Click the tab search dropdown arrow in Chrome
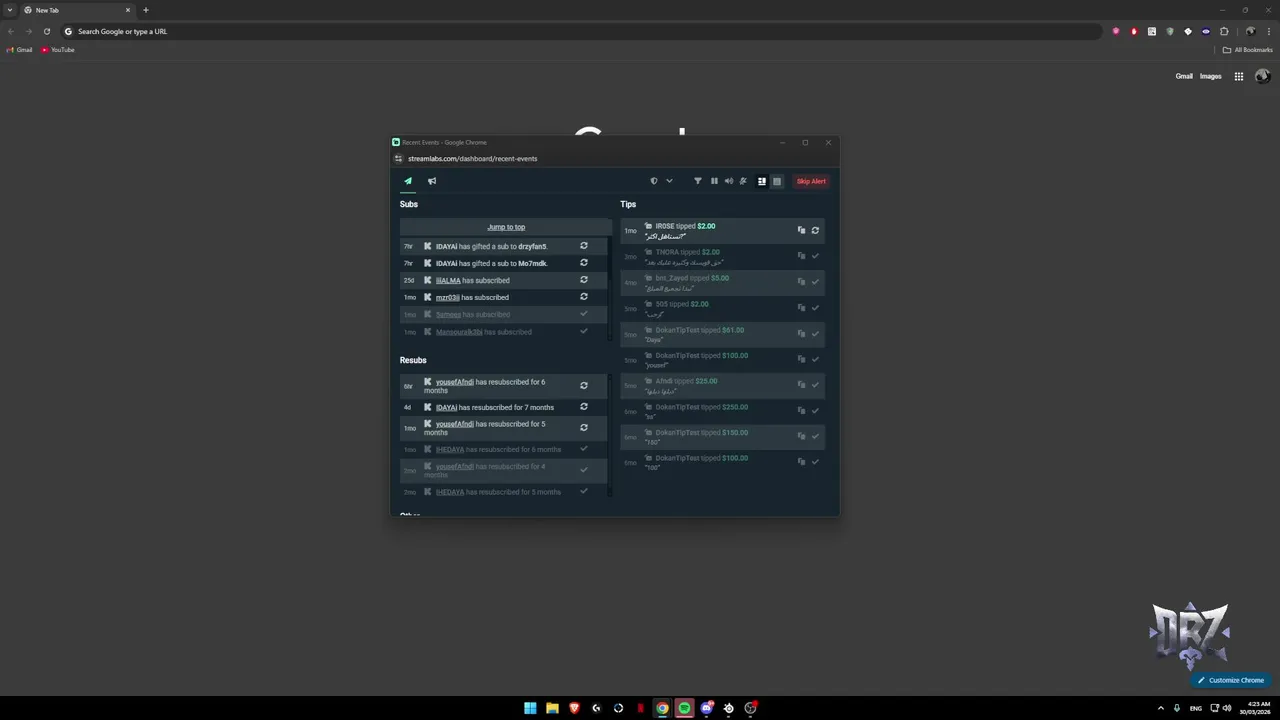The width and height of the screenshot is (1280, 720). [x=10, y=10]
